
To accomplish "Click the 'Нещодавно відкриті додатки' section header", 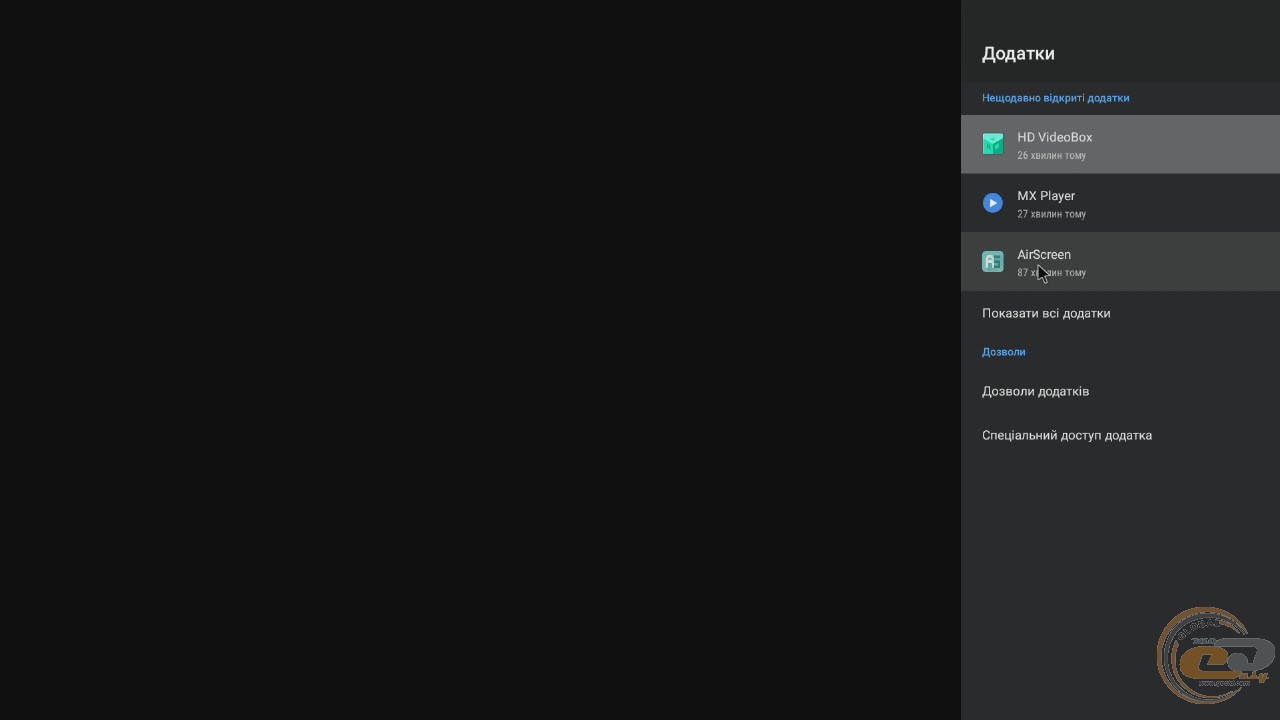I will point(1055,98).
